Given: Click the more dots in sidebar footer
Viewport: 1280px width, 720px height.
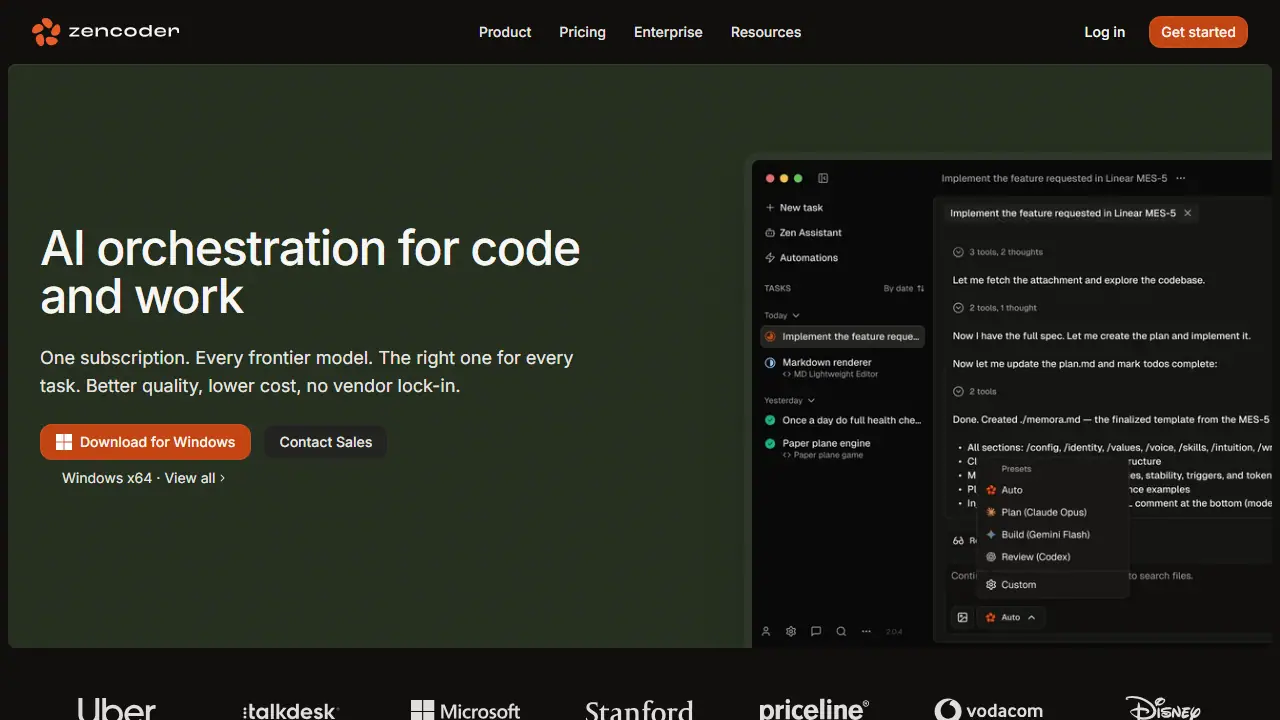Looking at the screenshot, I should click(x=866, y=631).
